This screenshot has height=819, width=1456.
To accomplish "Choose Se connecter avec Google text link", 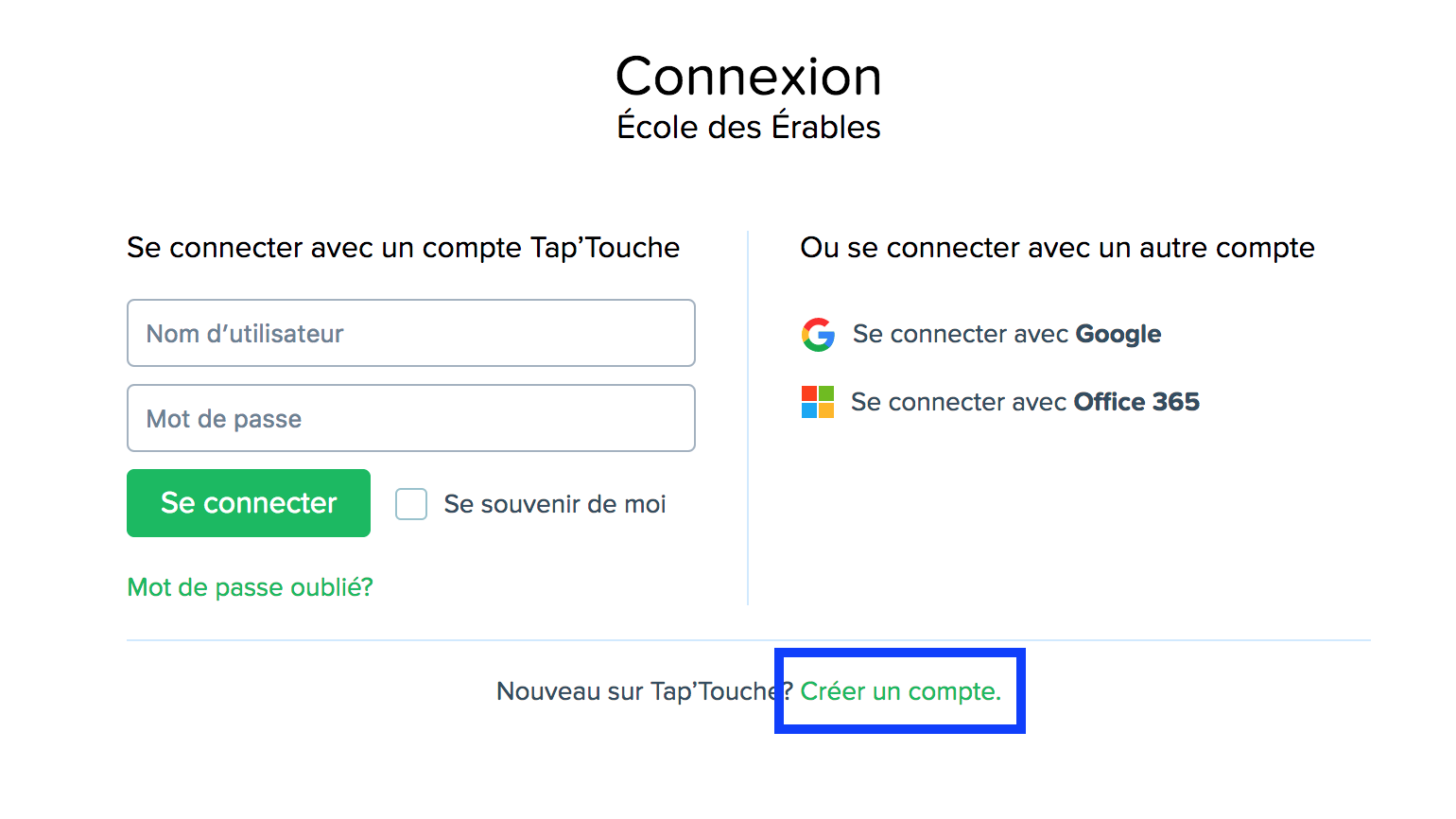I will [x=1006, y=334].
